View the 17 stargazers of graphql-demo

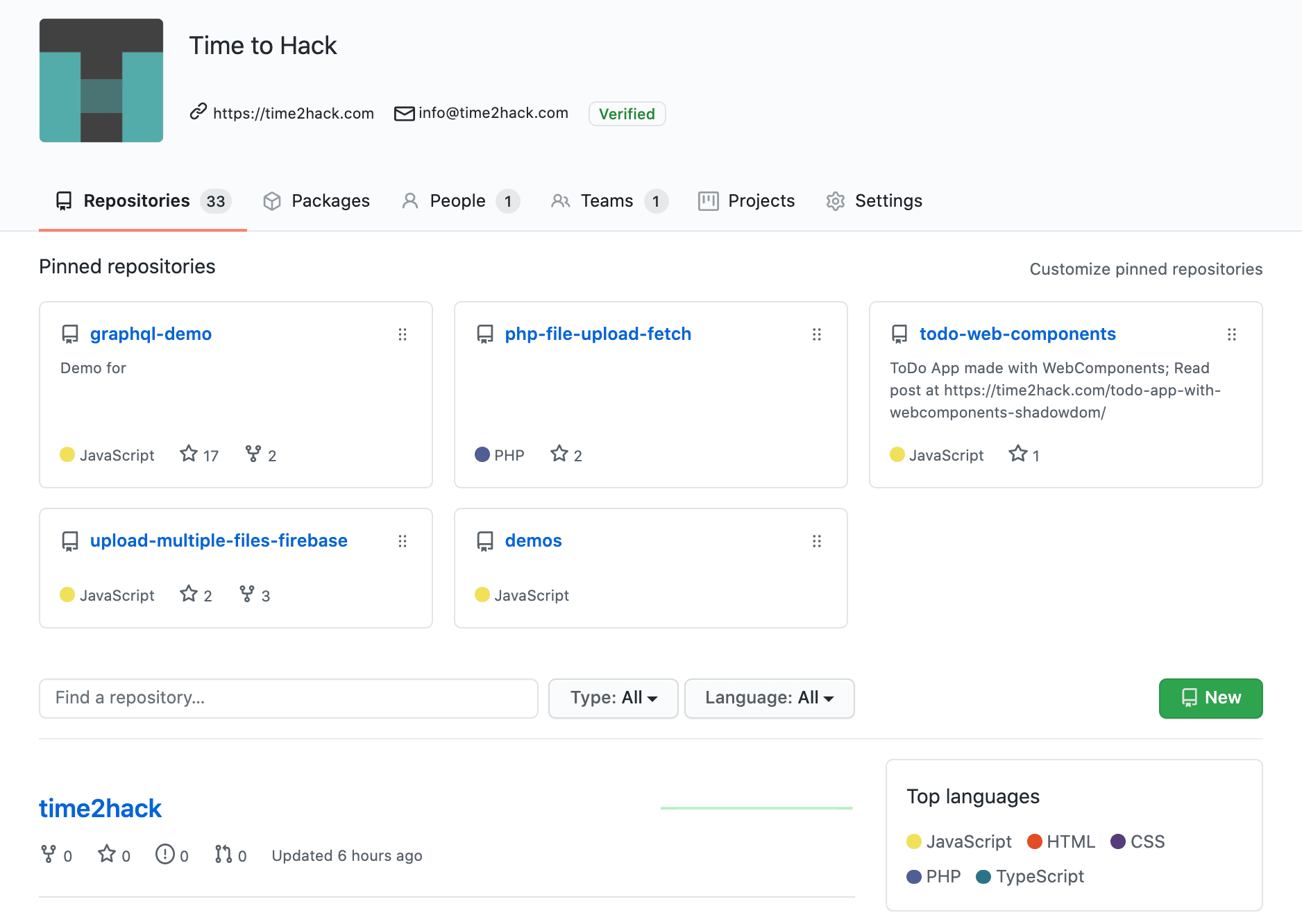click(199, 454)
